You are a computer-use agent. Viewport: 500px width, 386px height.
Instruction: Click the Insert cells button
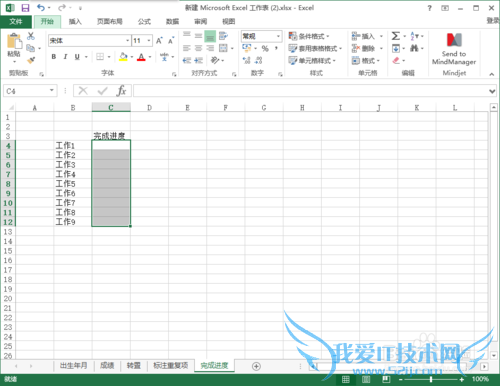coord(363,36)
